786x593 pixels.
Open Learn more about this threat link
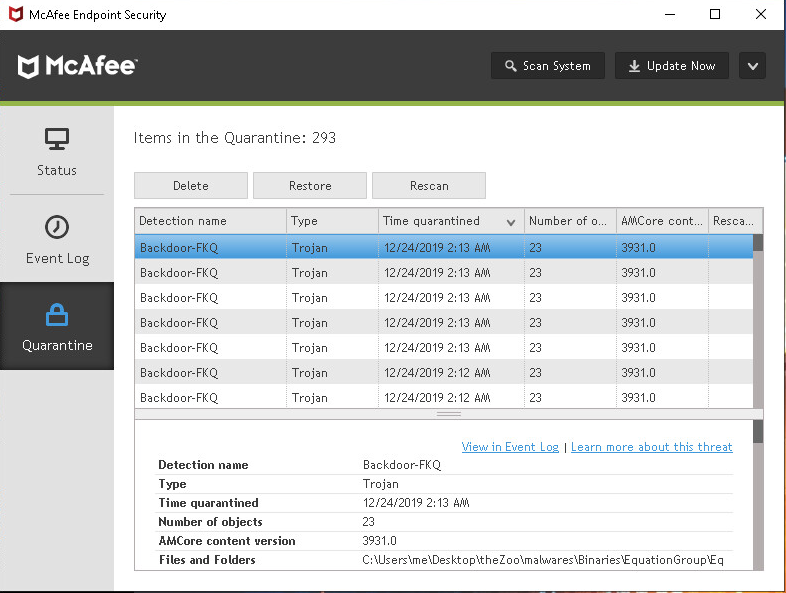[x=652, y=447]
